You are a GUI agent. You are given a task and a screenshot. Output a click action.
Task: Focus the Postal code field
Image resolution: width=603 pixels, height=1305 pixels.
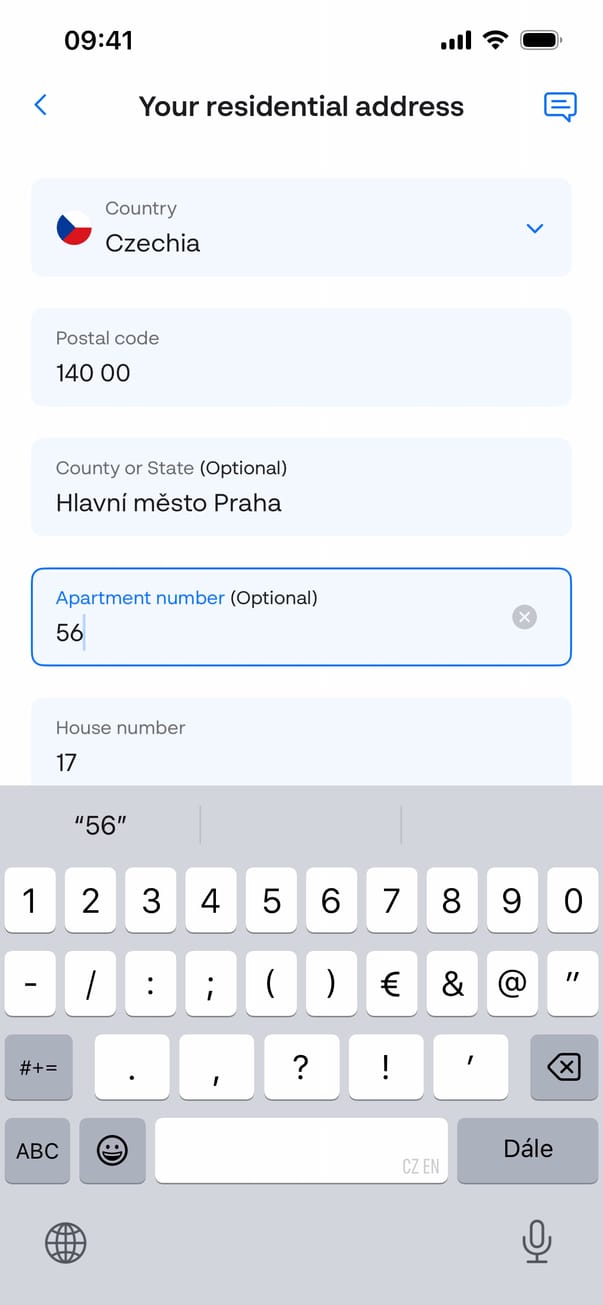[x=300, y=358]
